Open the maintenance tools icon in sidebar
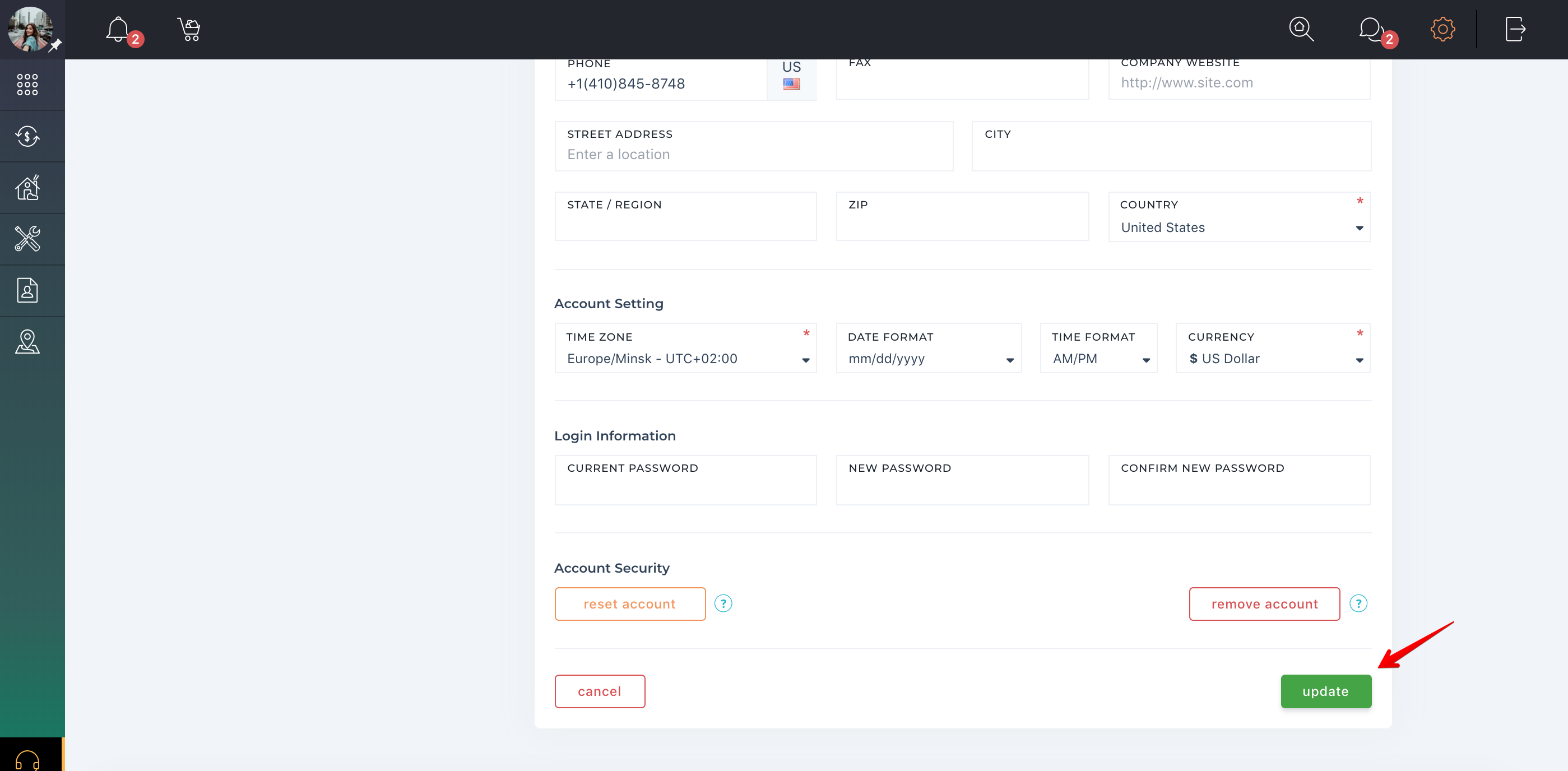The width and height of the screenshot is (1568, 771). pos(27,239)
